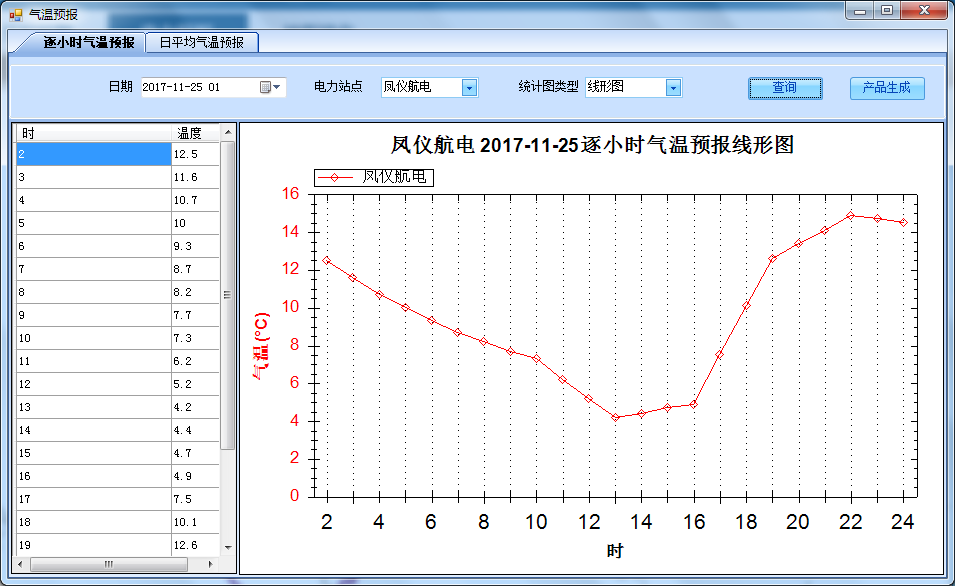Select the 逐小时气温预报 tab

click(x=88, y=43)
